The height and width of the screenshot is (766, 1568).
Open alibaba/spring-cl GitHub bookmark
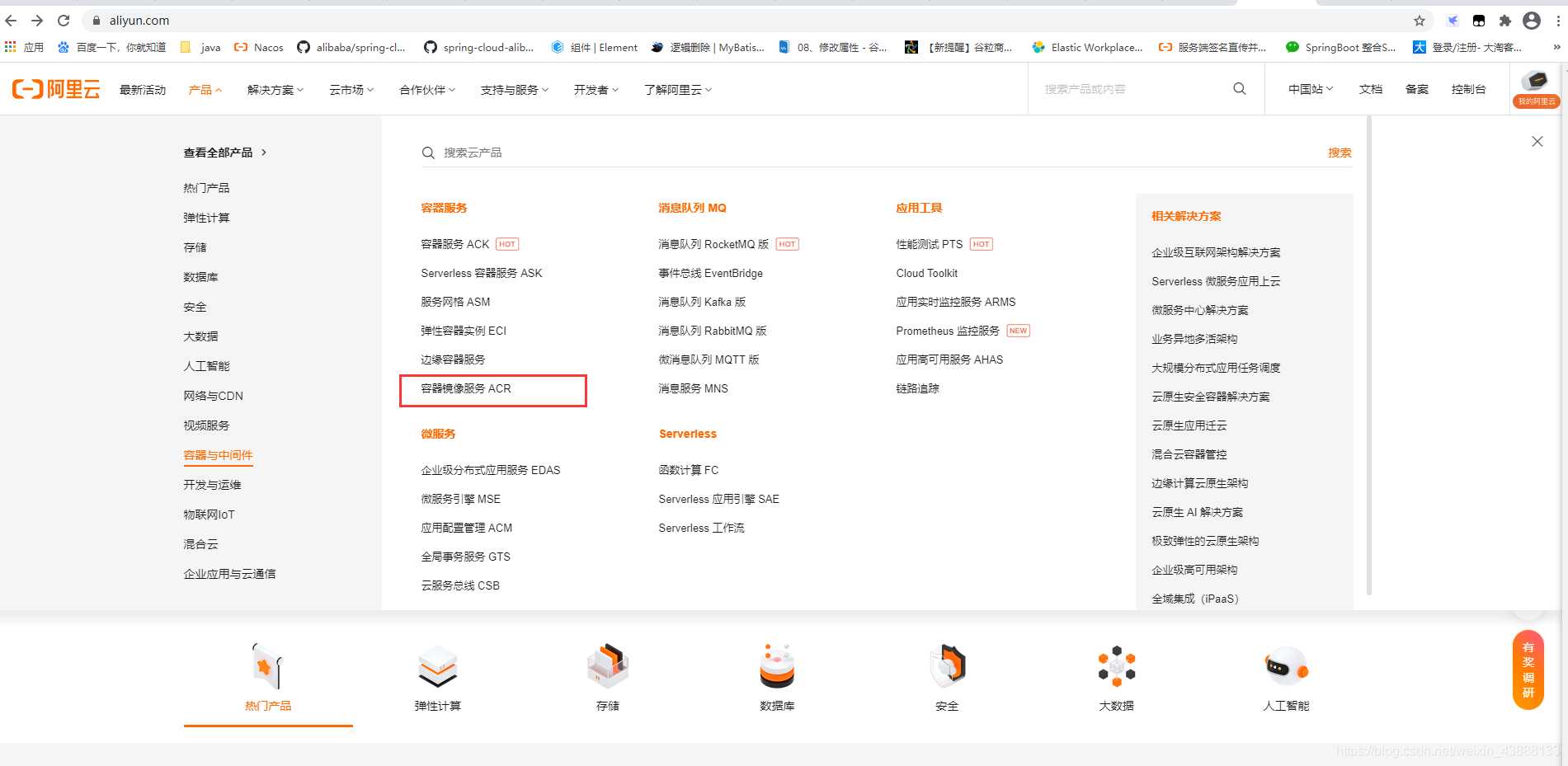[351, 47]
